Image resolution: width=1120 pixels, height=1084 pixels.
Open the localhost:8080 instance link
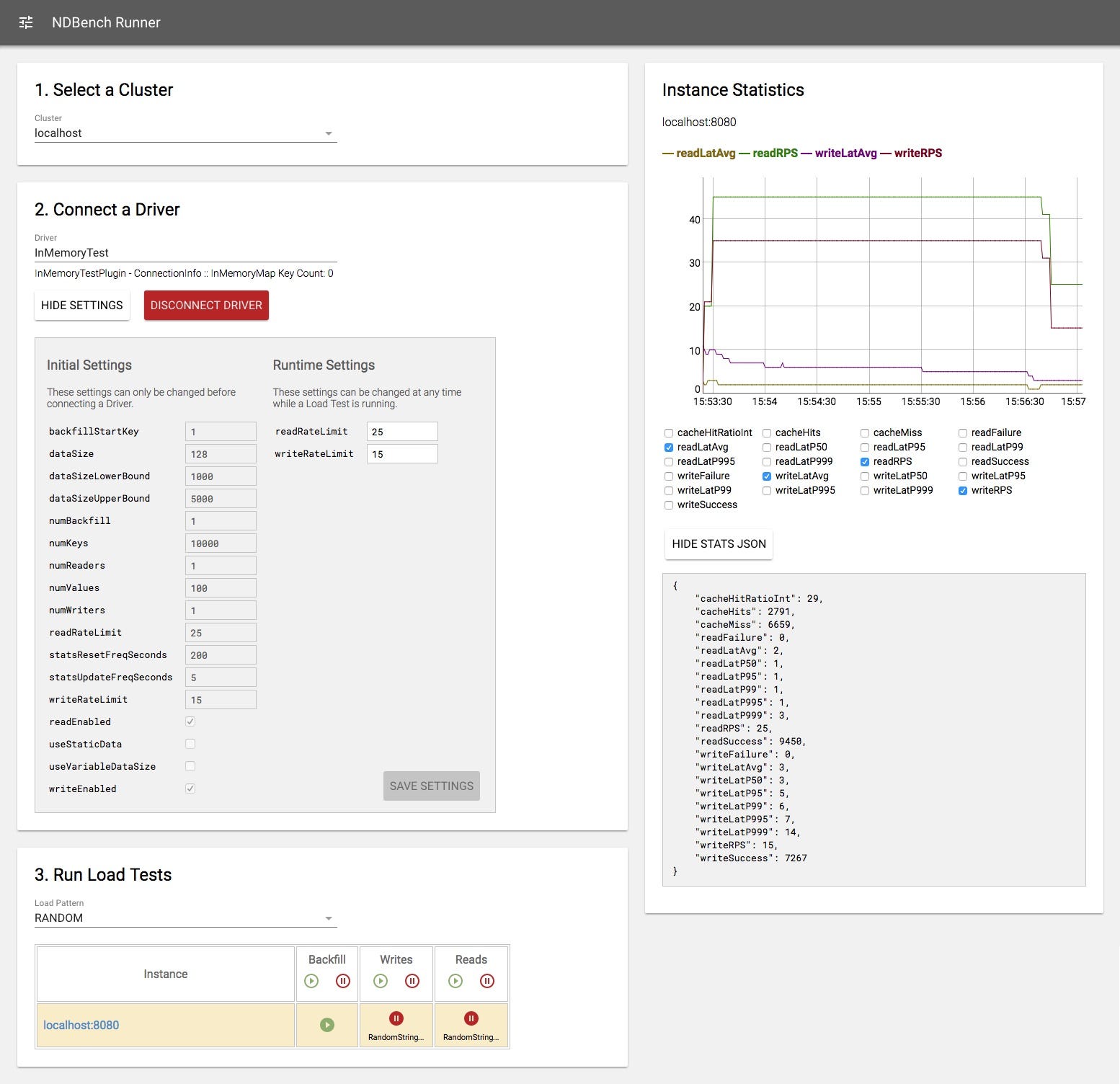point(81,1024)
